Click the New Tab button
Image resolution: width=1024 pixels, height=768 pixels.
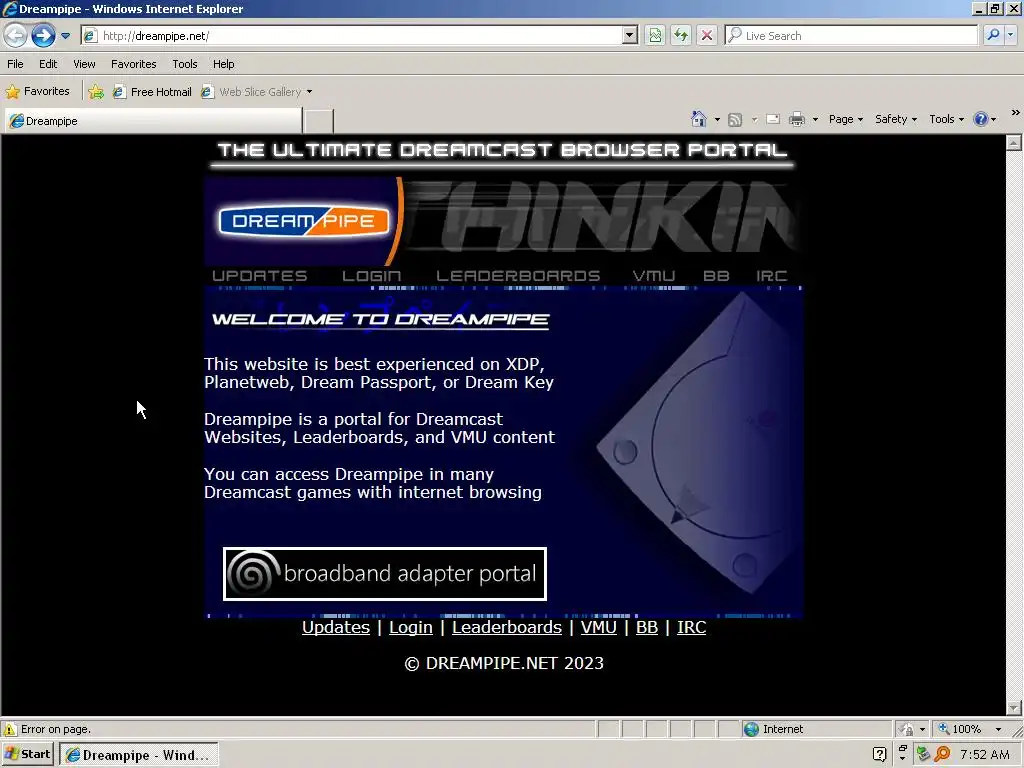[x=319, y=121]
